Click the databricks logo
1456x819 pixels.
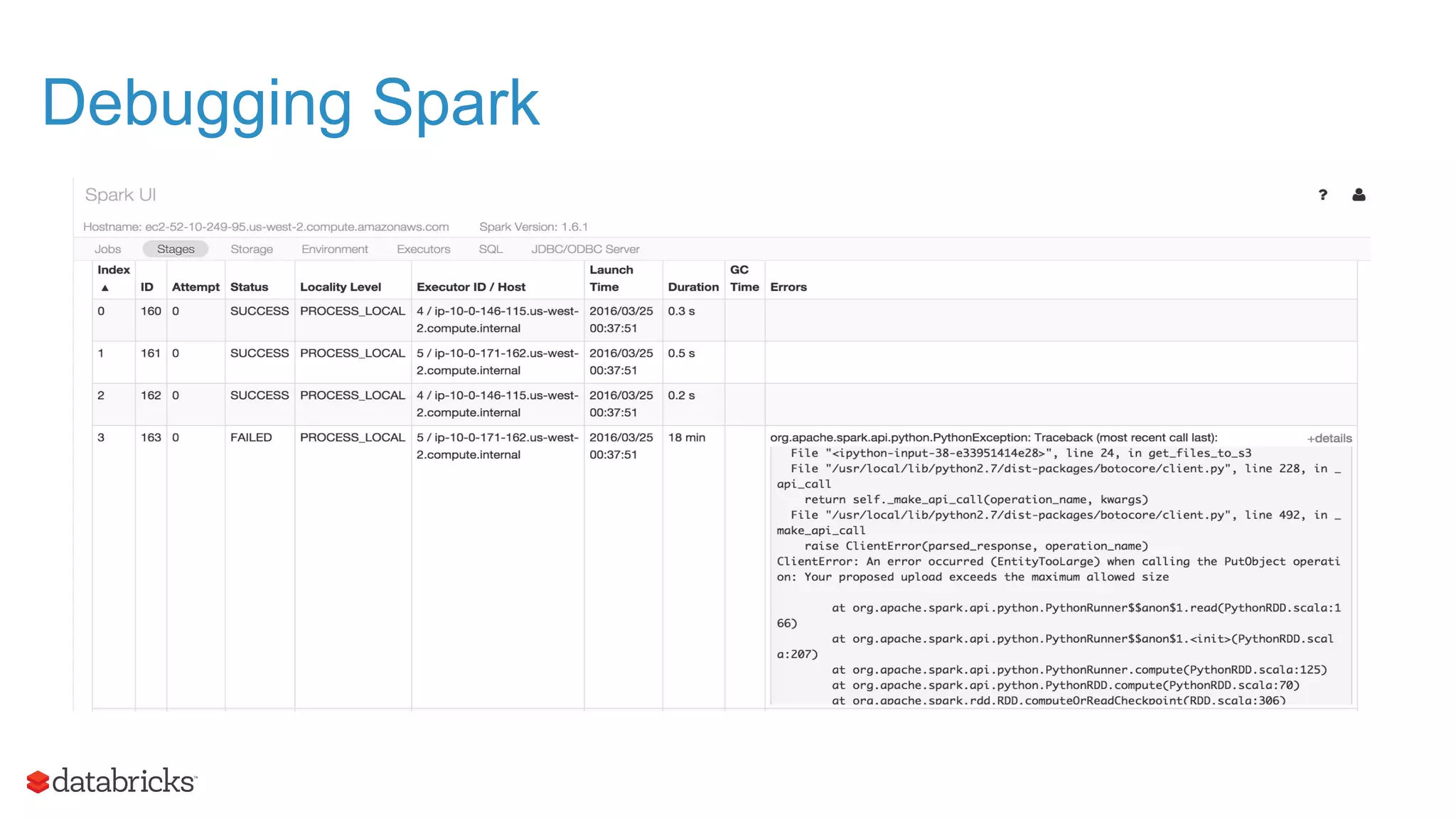[x=112, y=781]
